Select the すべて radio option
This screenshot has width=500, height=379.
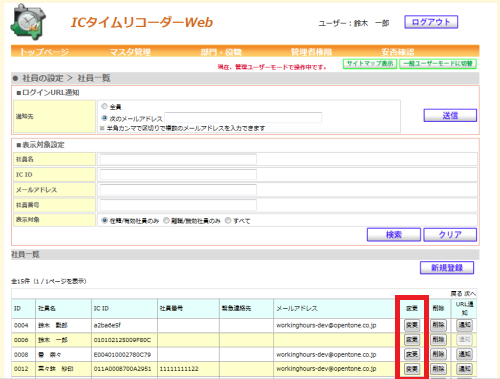pyautogui.click(x=228, y=220)
